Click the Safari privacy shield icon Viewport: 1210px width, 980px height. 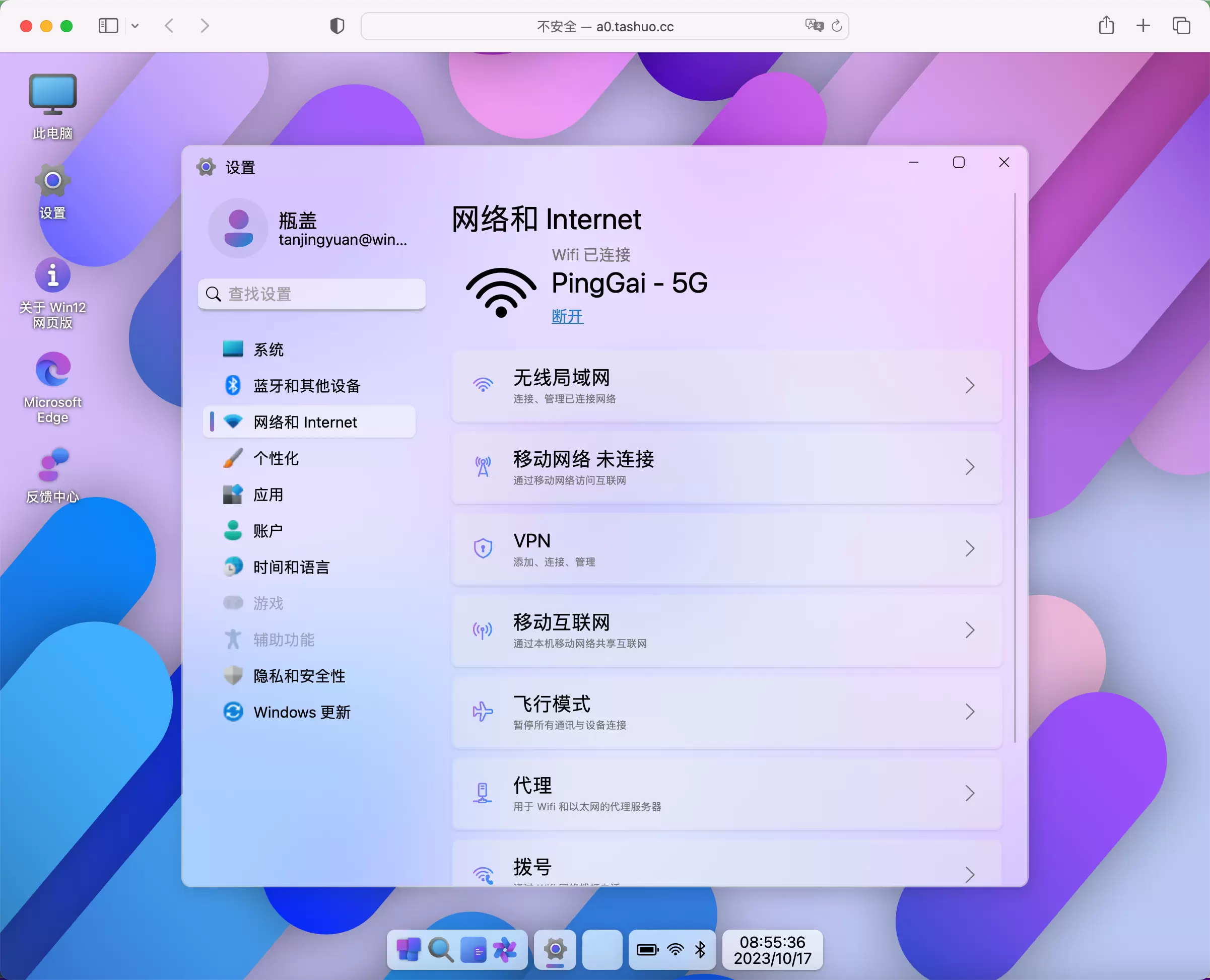pyautogui.click(x=337, y=26)
